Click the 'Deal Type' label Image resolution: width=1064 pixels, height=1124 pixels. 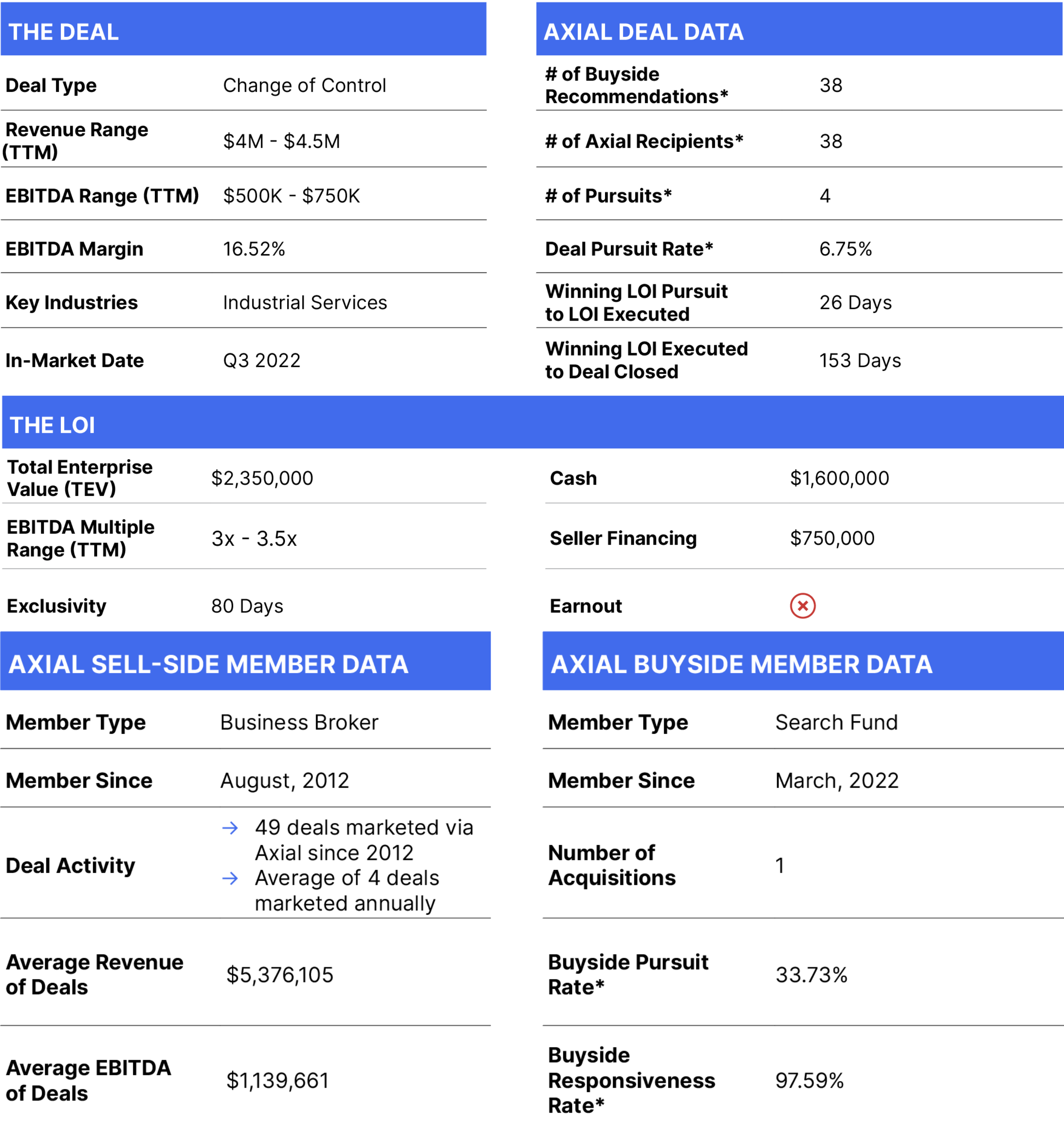click(51, 86)
